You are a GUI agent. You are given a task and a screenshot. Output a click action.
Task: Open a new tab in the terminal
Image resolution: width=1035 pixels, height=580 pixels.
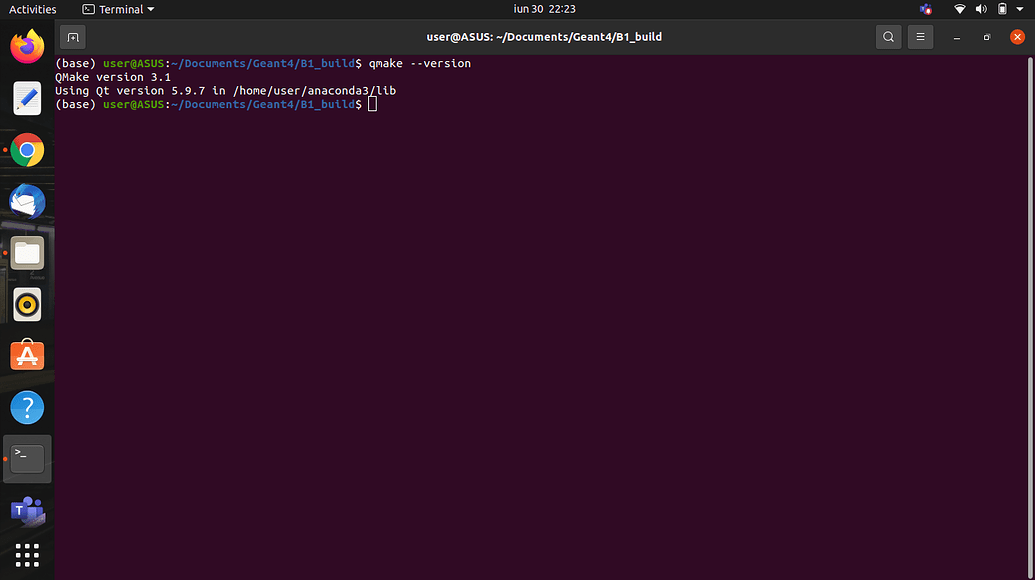click(72, 37)
